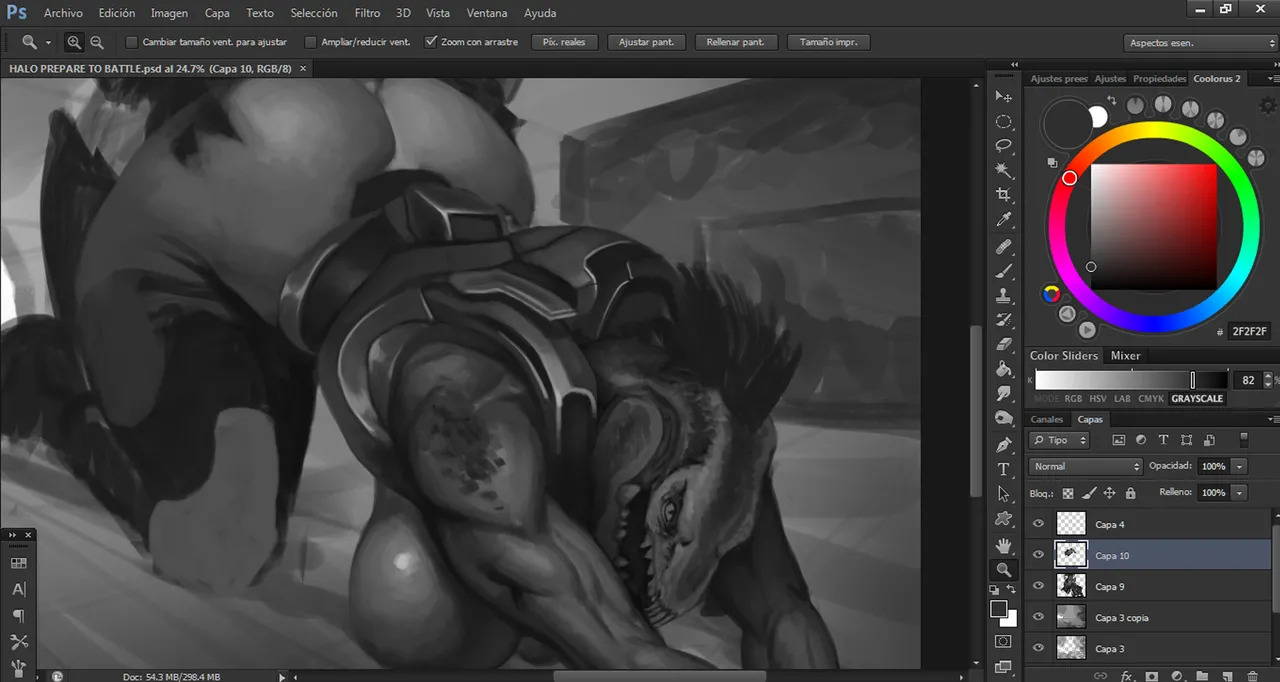Hide layer Capa 3
Screen dimensions: 1280x682
(1038, 648)
